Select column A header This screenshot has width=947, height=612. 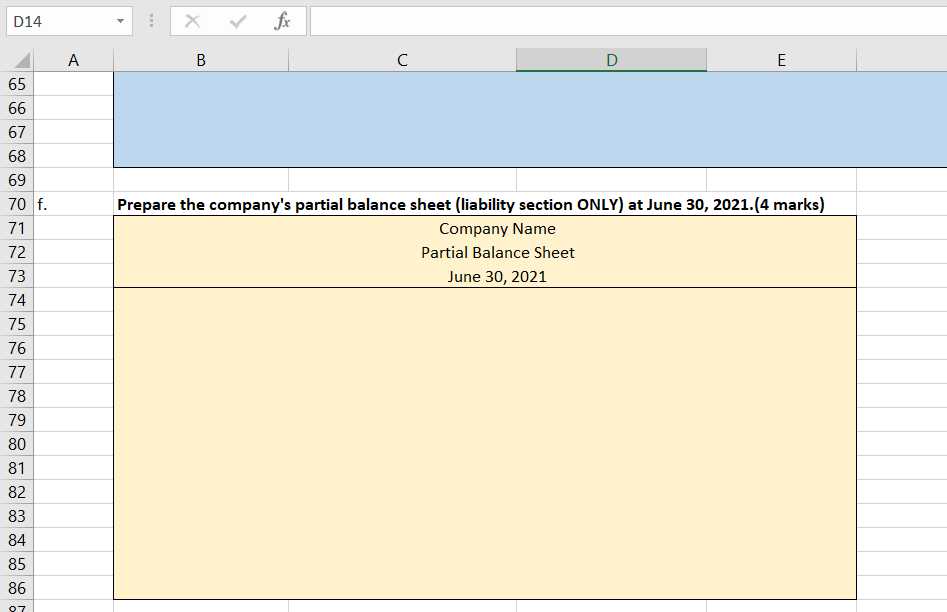click(x=73, y=60)
